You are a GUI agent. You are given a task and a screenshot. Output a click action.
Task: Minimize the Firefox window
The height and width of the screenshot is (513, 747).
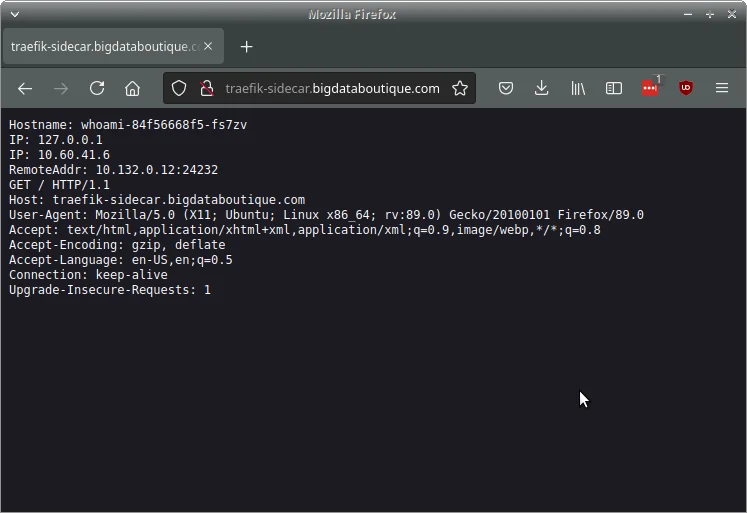[x=687, y=14]
